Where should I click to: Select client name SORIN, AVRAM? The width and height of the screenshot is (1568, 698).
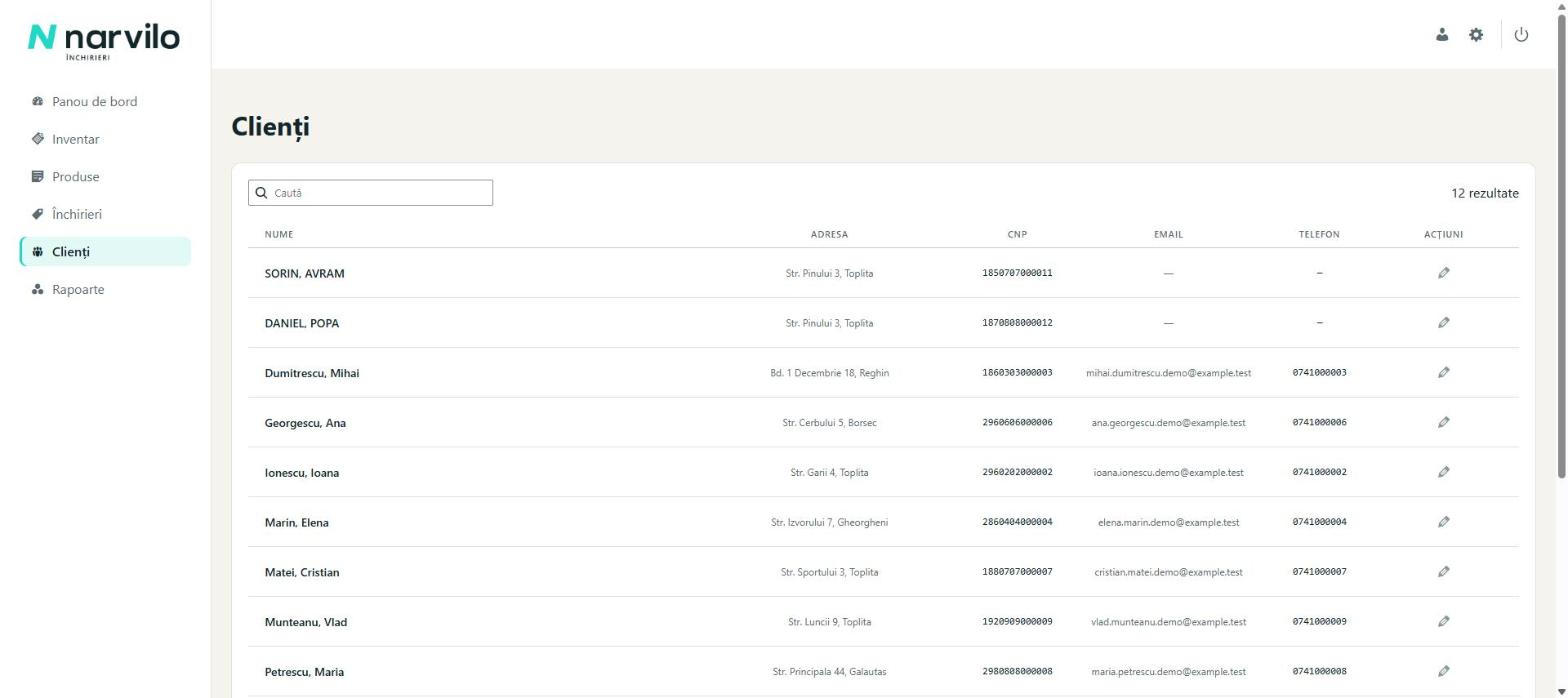pos(305,273)
